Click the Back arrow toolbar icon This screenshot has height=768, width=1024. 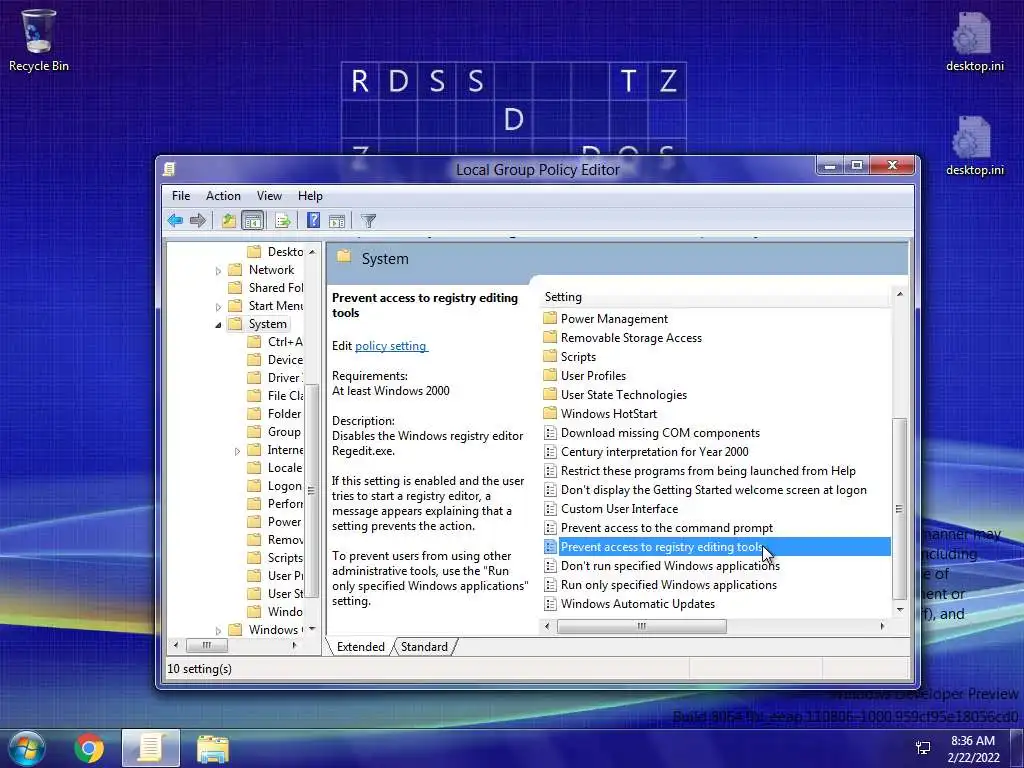point(175,221)
